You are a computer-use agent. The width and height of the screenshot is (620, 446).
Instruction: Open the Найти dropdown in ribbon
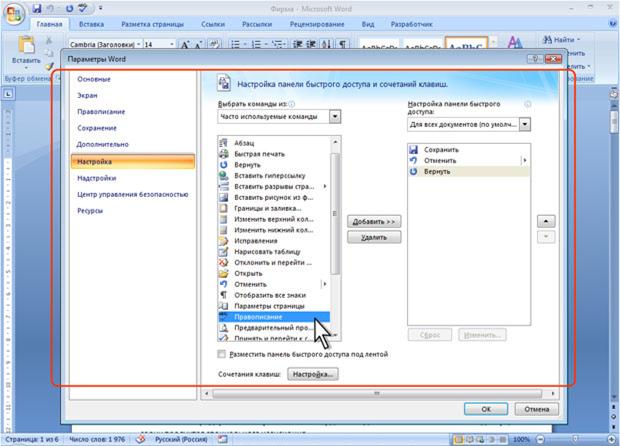pos(578,40)
